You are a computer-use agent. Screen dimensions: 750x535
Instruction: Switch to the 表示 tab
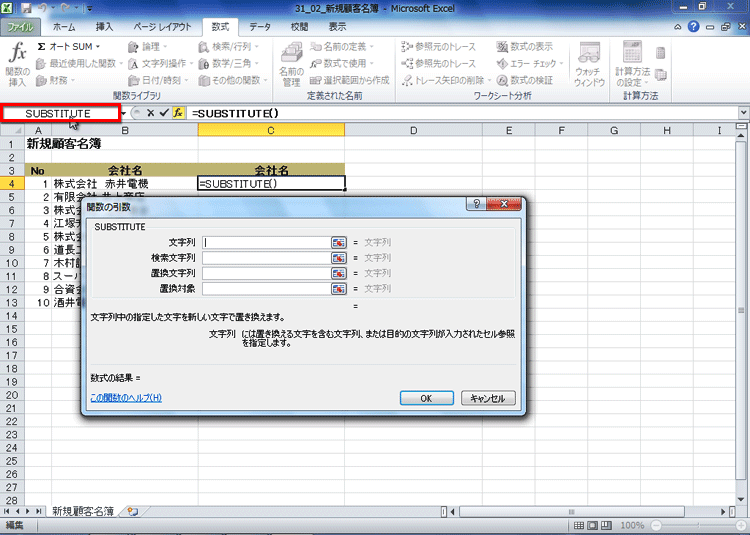tap(337, 27)
